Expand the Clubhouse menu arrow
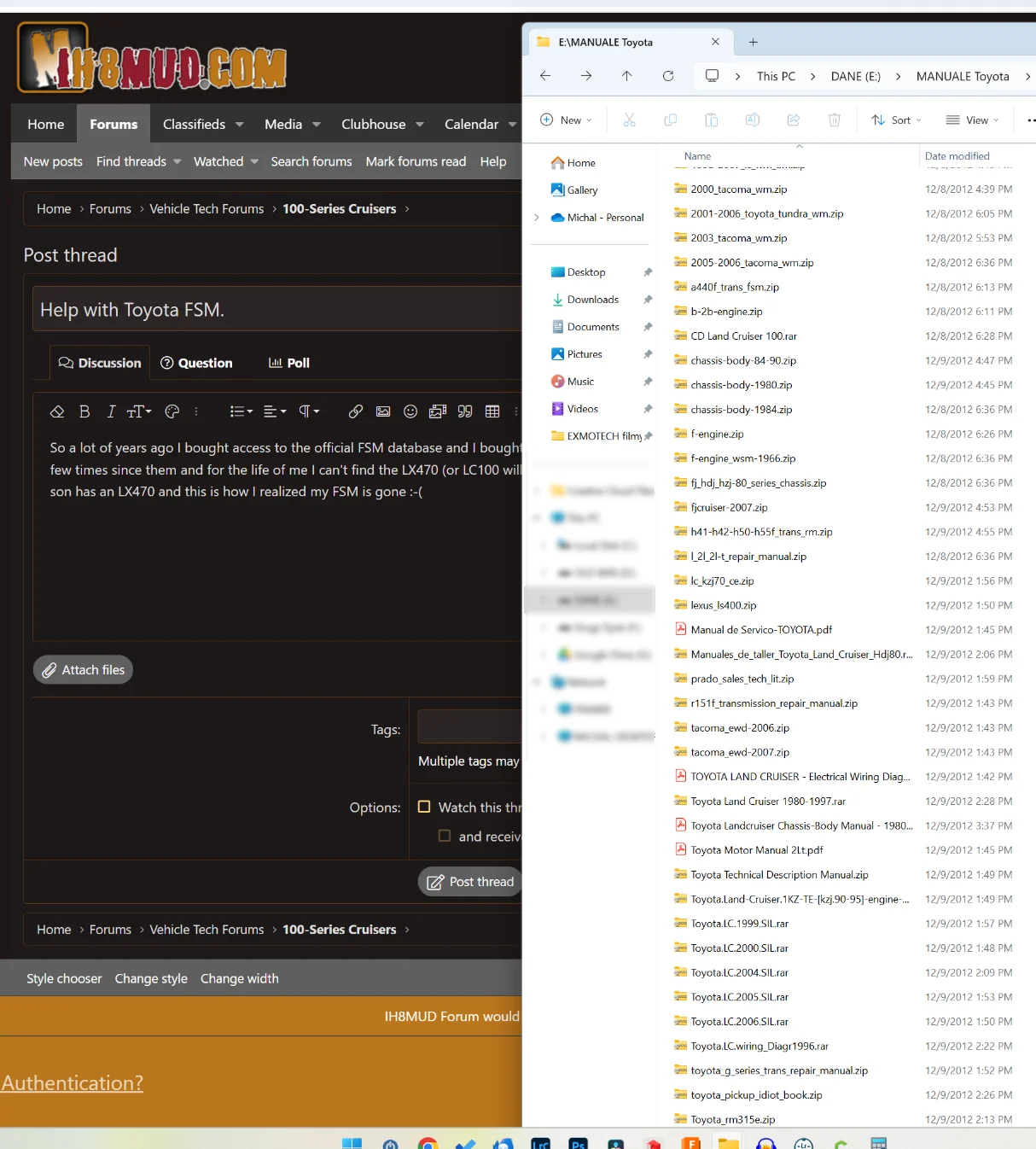The image size is (1036, 1149). 420,125
